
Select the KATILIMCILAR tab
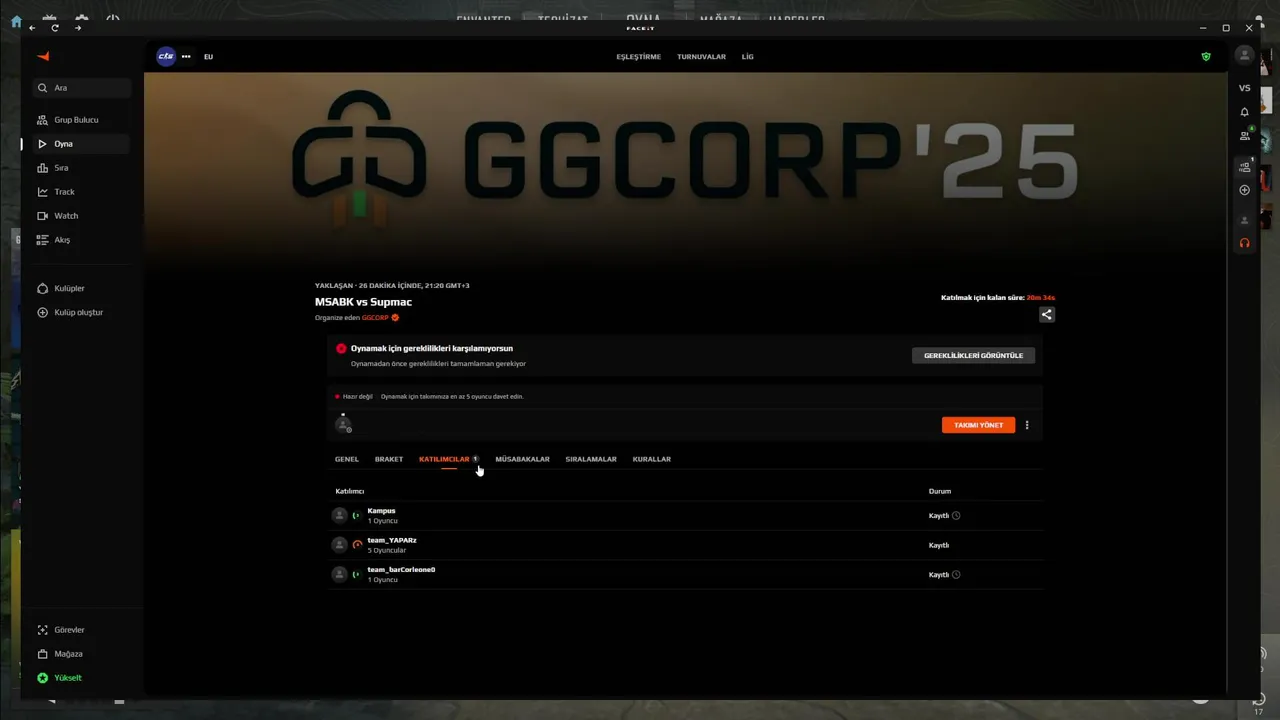point(444,459)
